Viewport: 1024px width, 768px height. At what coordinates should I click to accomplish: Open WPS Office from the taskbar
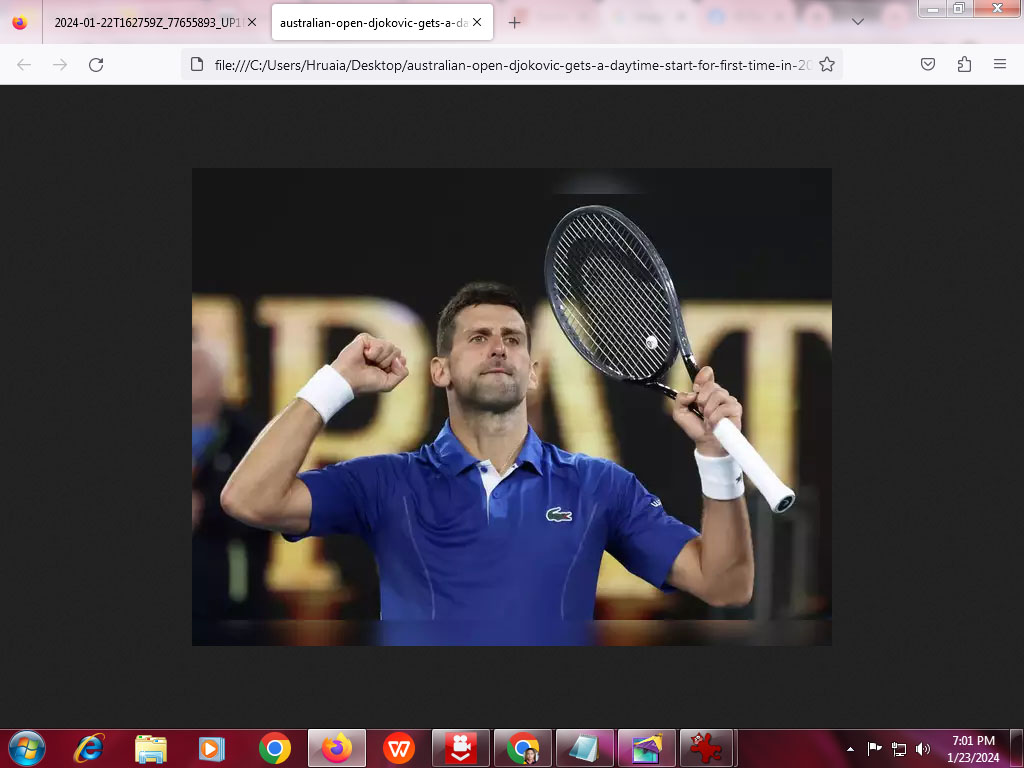pos(399,748)
